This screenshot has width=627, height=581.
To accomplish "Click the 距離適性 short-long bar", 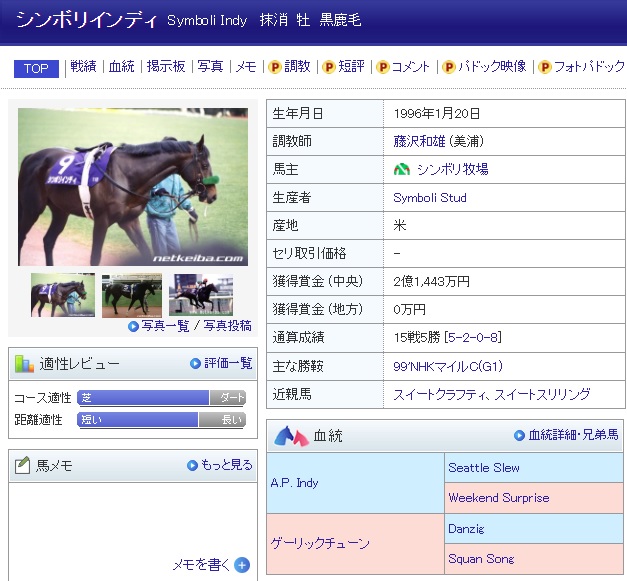I will [161, 420].
